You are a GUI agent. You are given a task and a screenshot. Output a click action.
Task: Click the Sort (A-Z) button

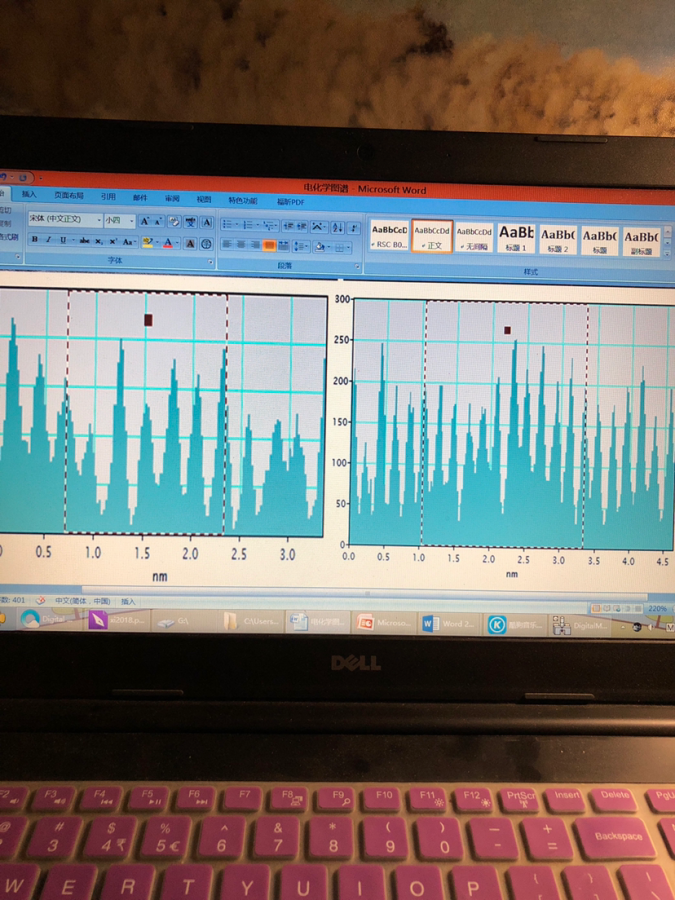coord(338,227)
